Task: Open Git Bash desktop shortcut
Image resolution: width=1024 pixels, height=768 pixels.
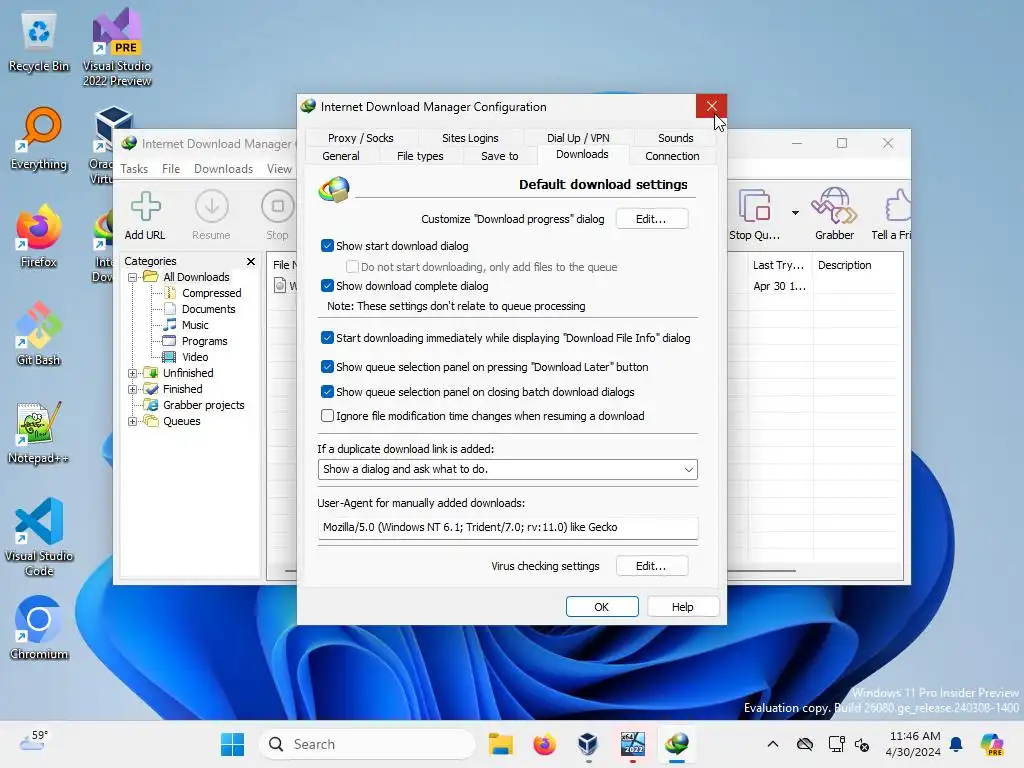Action: coord(39,334)
